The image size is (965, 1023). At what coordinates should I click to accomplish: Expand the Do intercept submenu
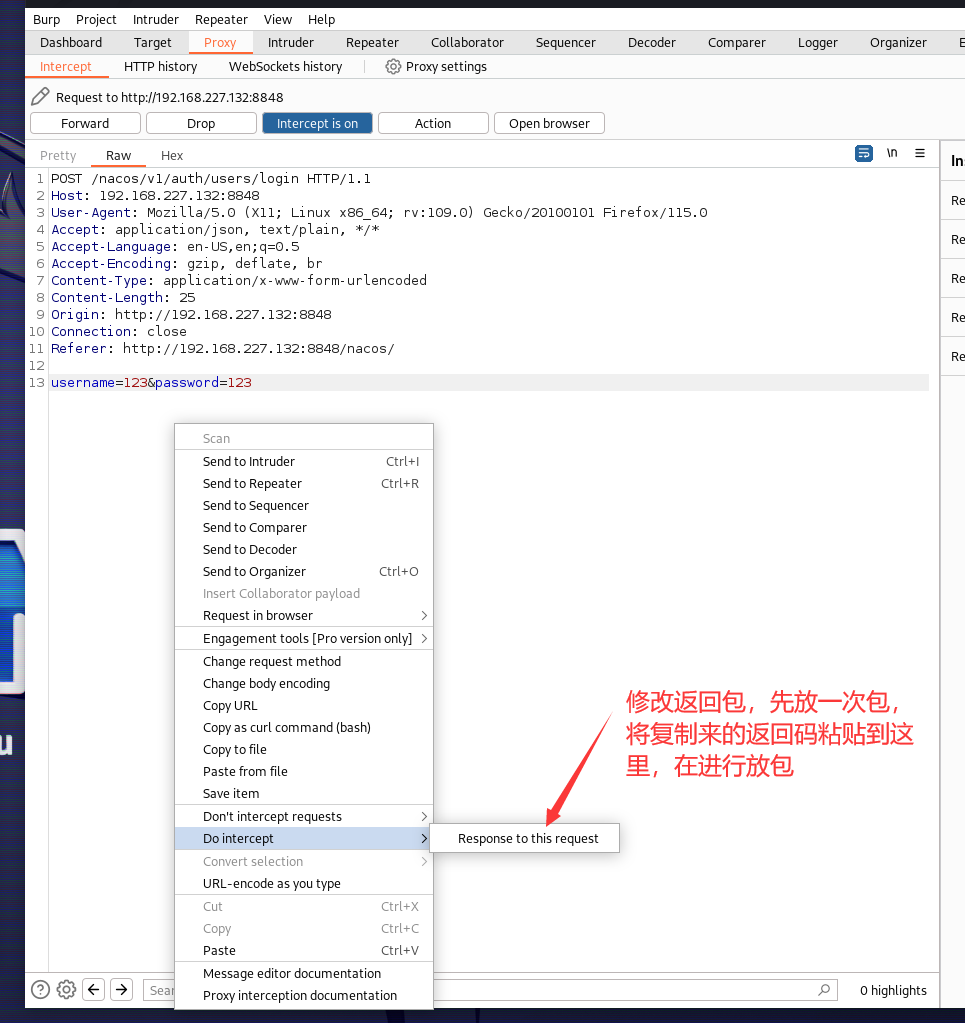click(x=304, y=838)
